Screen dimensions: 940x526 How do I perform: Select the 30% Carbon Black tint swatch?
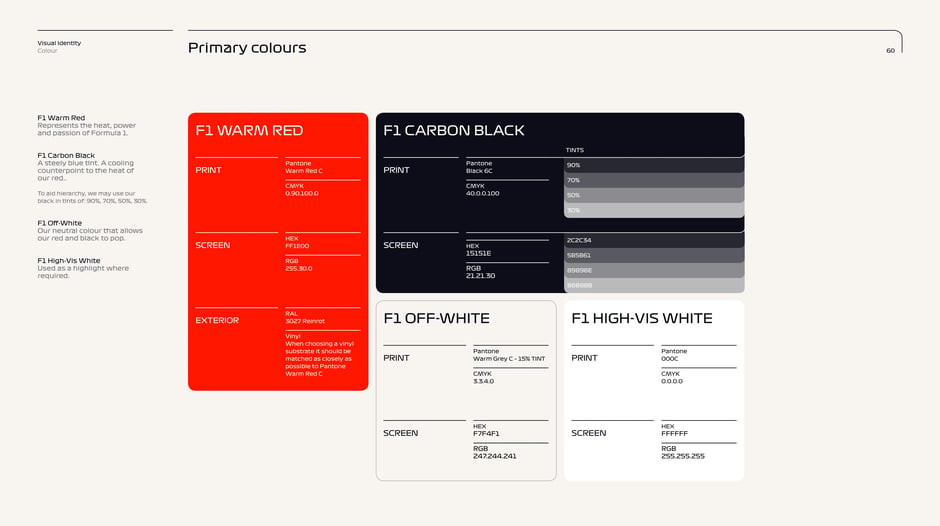tap(654, 210)
